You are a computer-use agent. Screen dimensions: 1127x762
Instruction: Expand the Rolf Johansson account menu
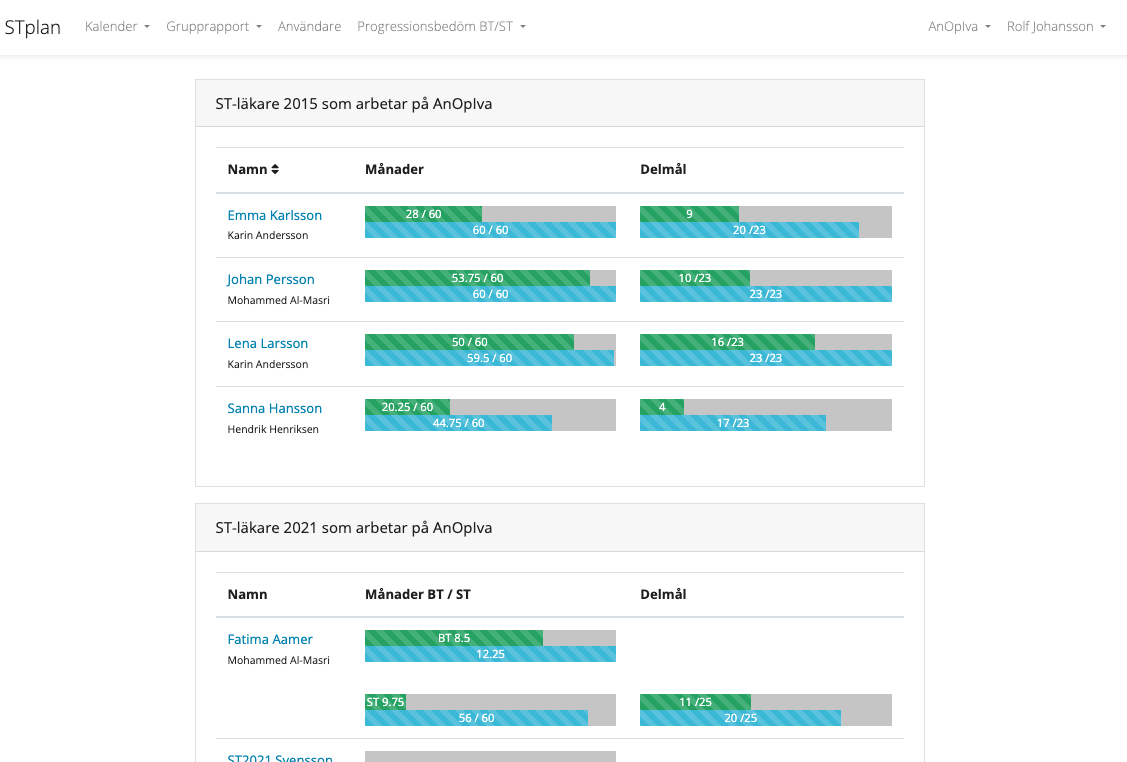click(x=1056, y=26)
